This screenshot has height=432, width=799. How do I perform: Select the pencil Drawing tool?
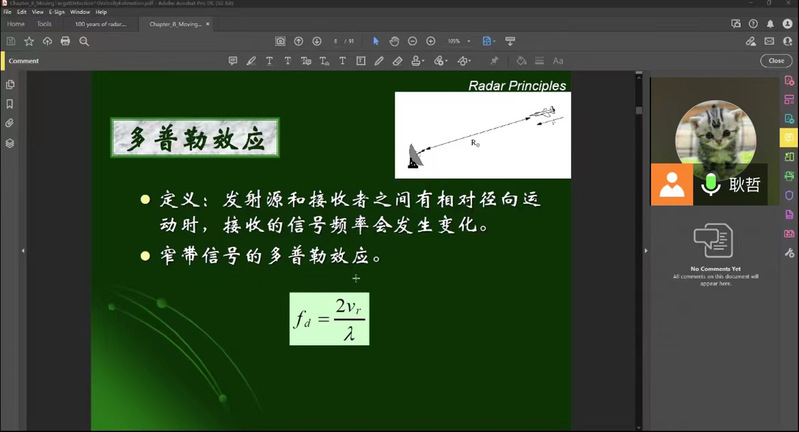tap(380, 61)
